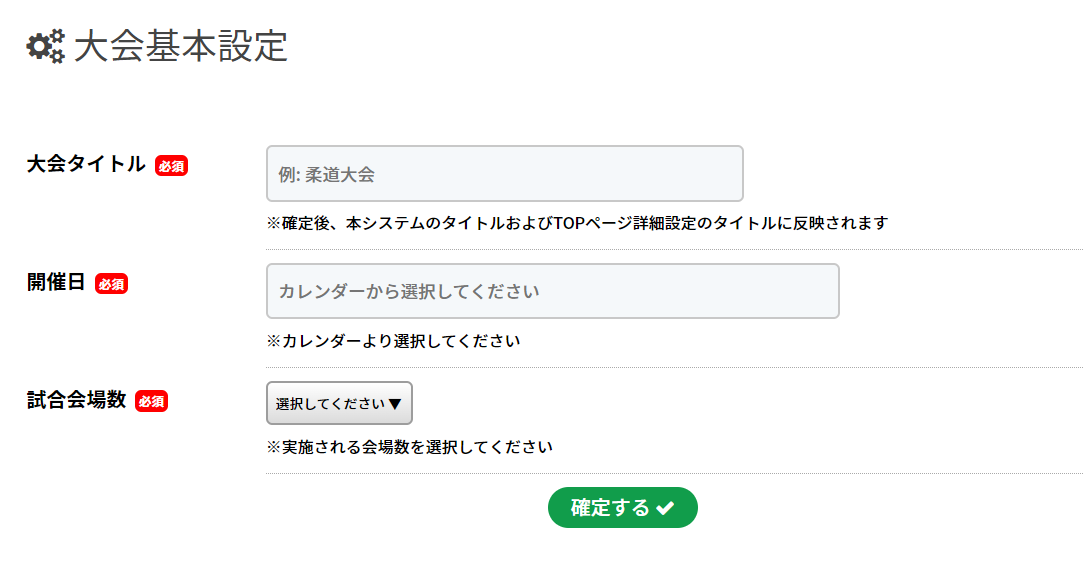Click the 必須 badge next to 試合会場数

[151, 401]
